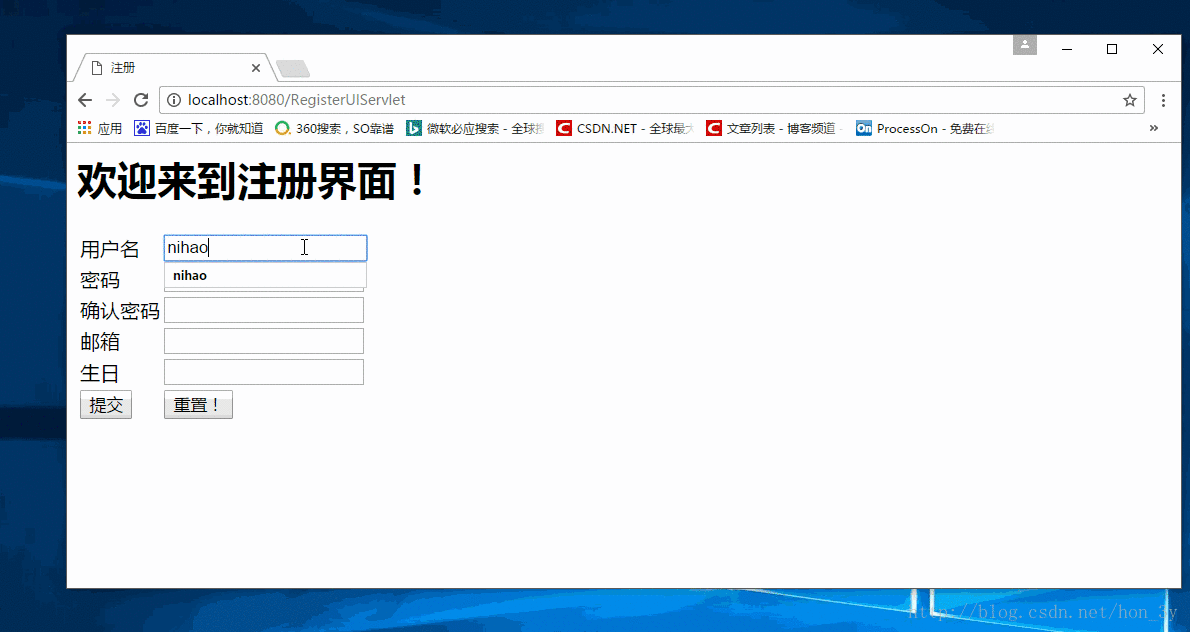Open the 微软必应搜索 bookmark

click(475, 129)
